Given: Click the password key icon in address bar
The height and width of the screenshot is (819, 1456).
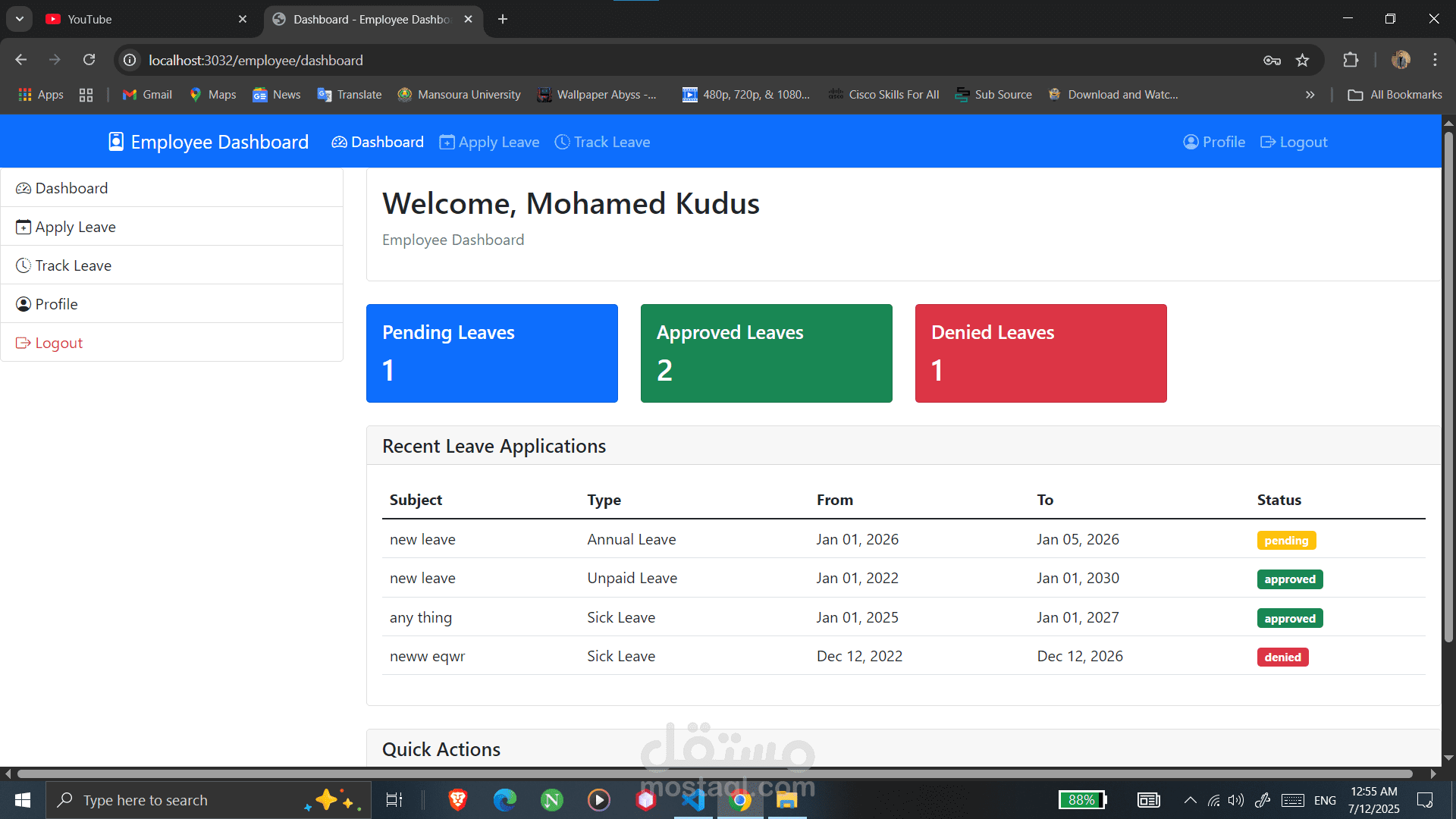Looking at the screenshot, I should (x=1272, y=60).
